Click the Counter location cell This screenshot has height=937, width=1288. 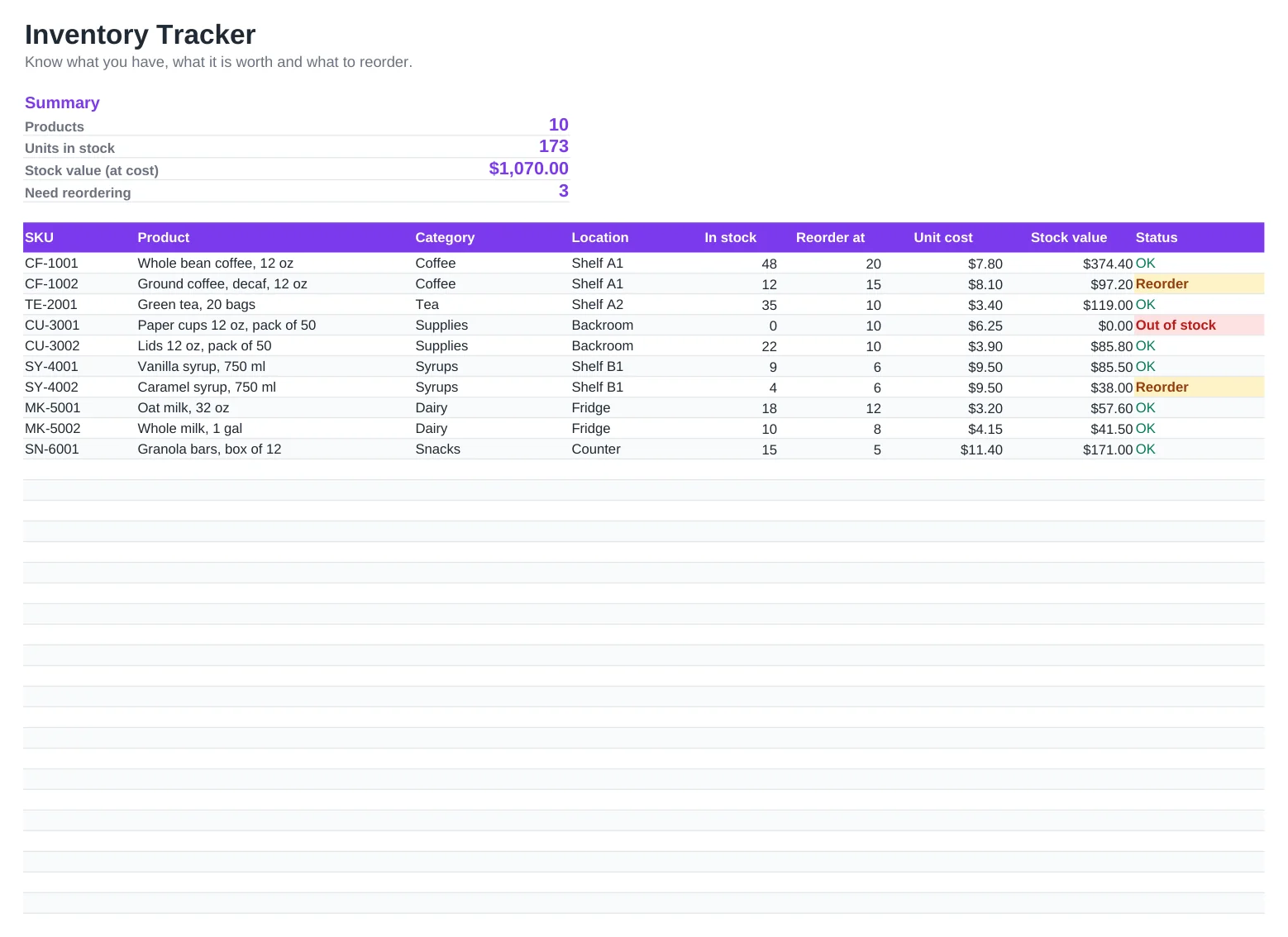tap(596, 449)
